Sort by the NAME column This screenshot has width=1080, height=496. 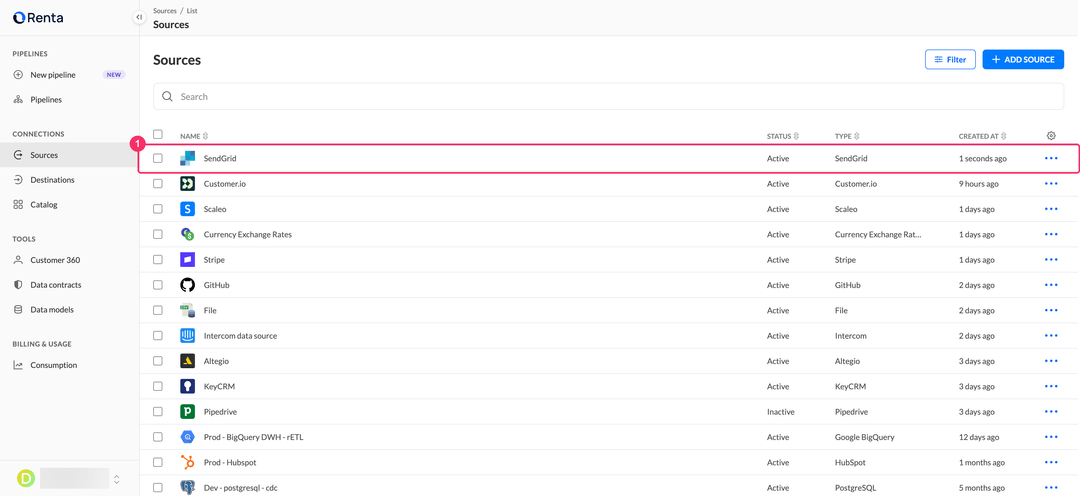point(194,136)
